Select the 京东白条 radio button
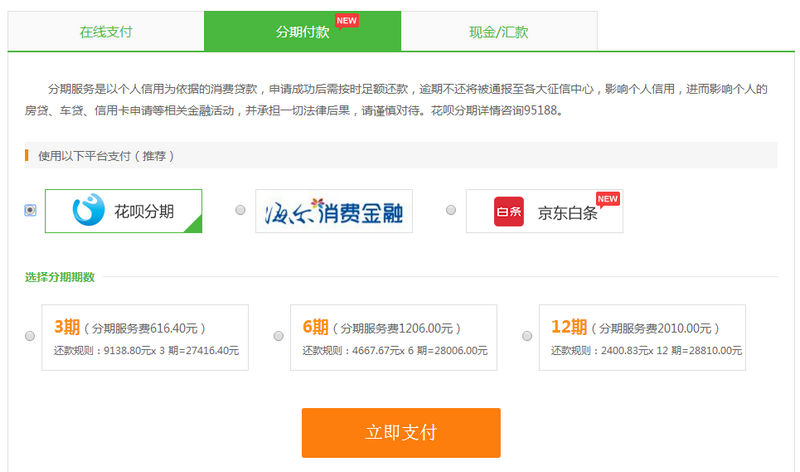800x472 pixels. click(451, 210)
